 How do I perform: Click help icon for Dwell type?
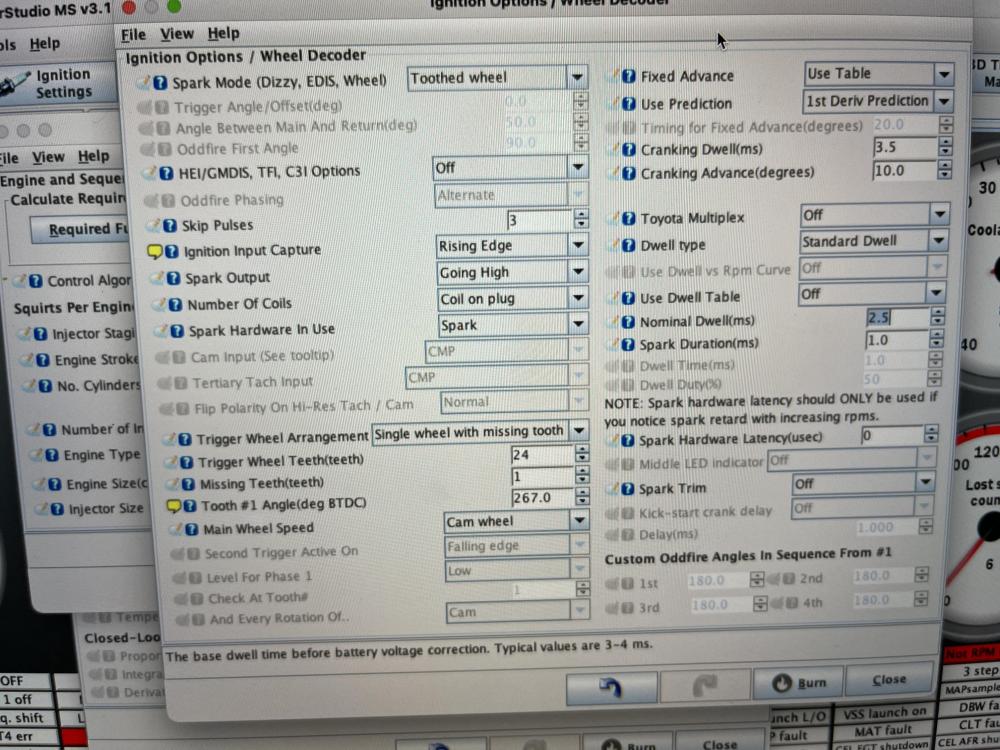point(629,246)
